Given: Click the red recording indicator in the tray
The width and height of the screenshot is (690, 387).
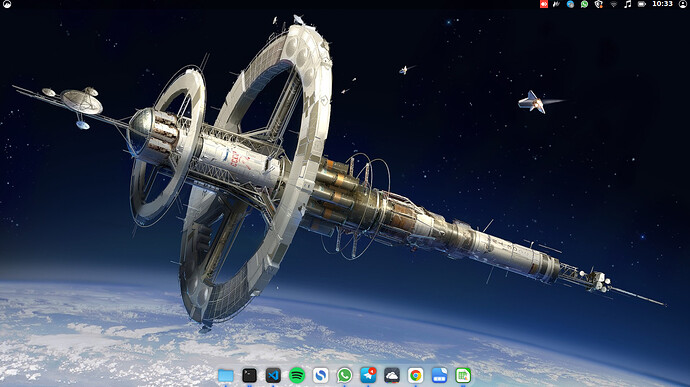Looking at the screenshot, I should pyautogui.click(x=544, y=4).
